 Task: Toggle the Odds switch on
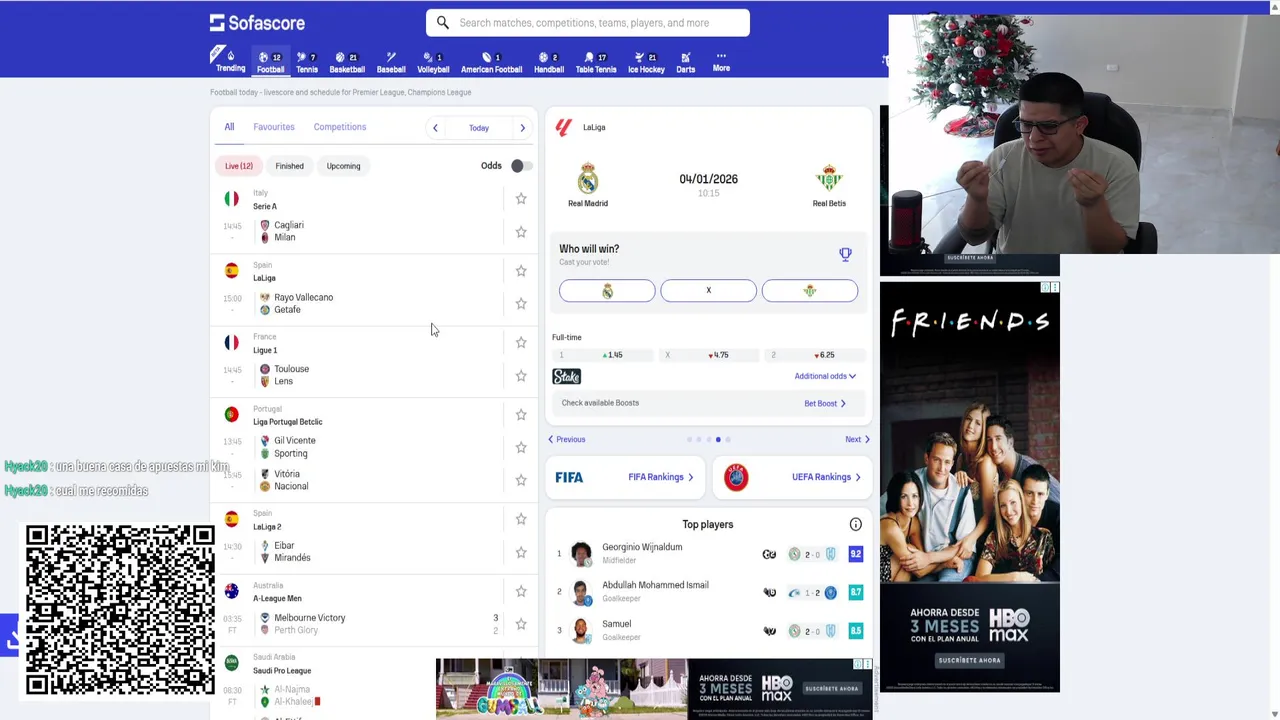click(x=522, y=166)
